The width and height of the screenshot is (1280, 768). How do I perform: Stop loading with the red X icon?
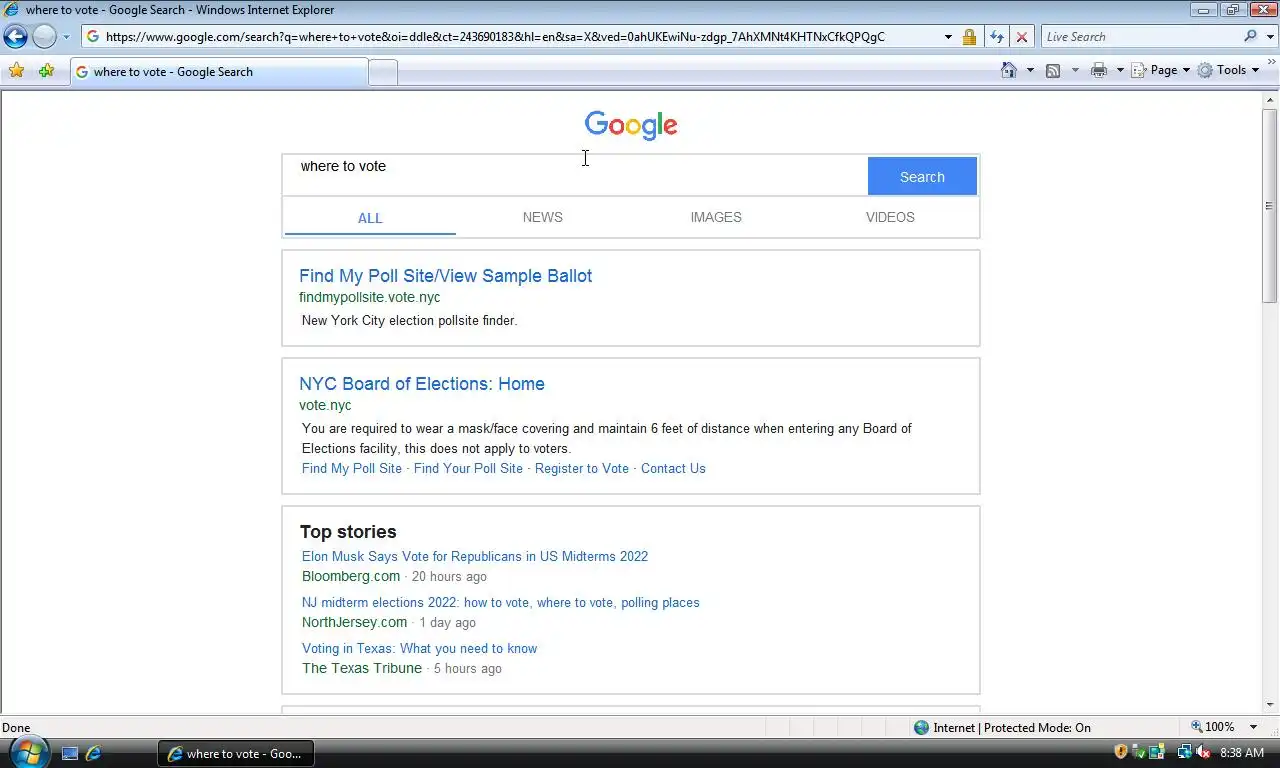1022,37
